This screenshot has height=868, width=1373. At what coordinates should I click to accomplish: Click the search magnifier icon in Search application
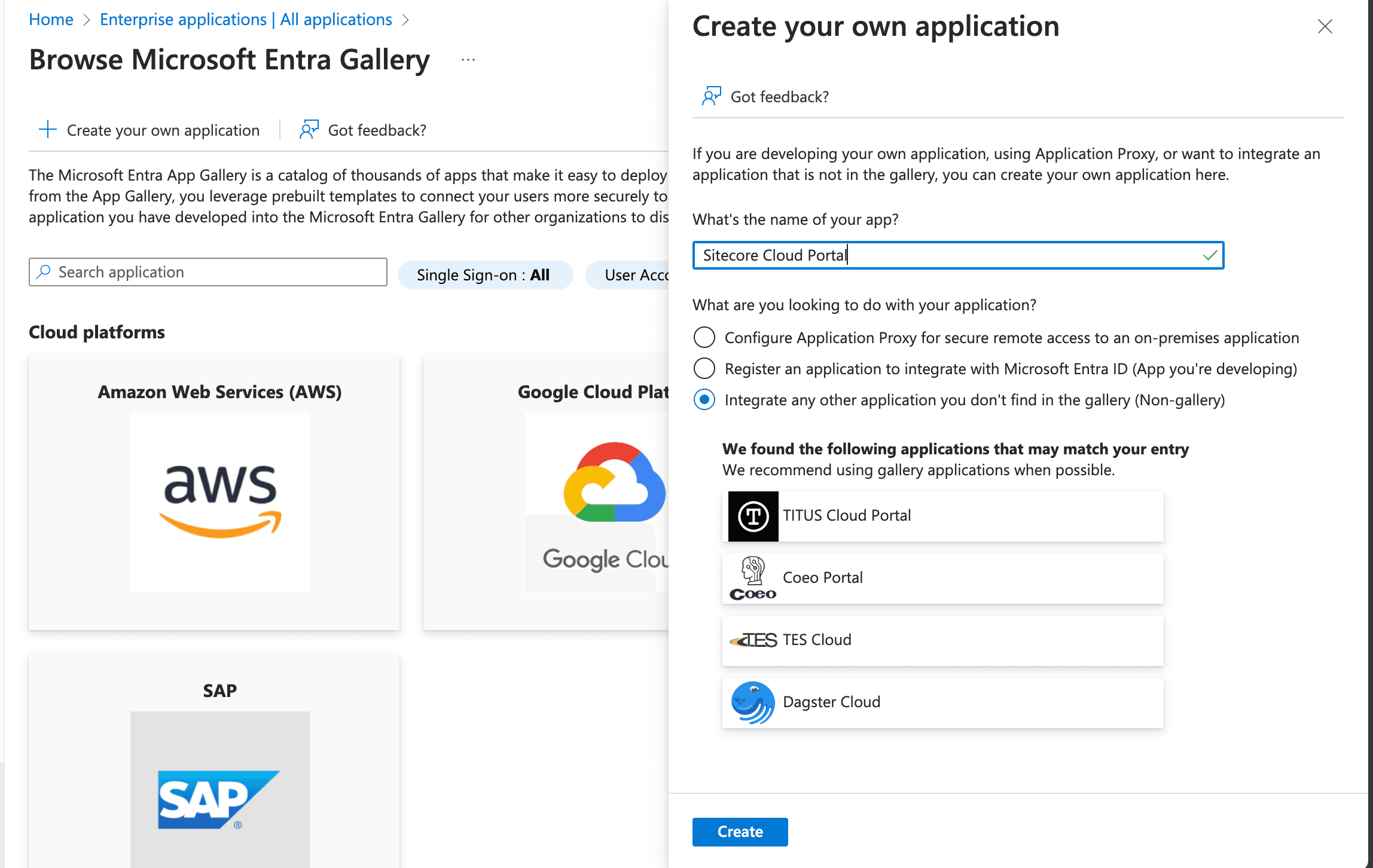43,272
